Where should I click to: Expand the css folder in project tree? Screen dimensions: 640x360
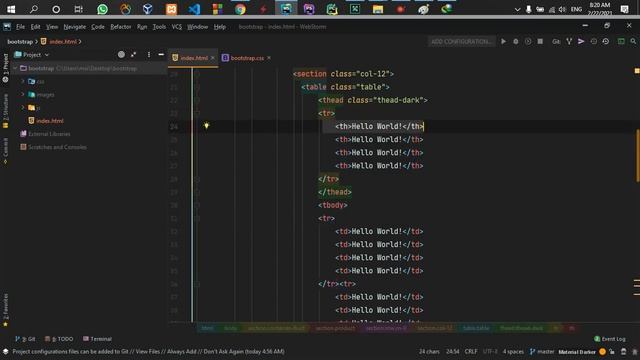[23, 81]
